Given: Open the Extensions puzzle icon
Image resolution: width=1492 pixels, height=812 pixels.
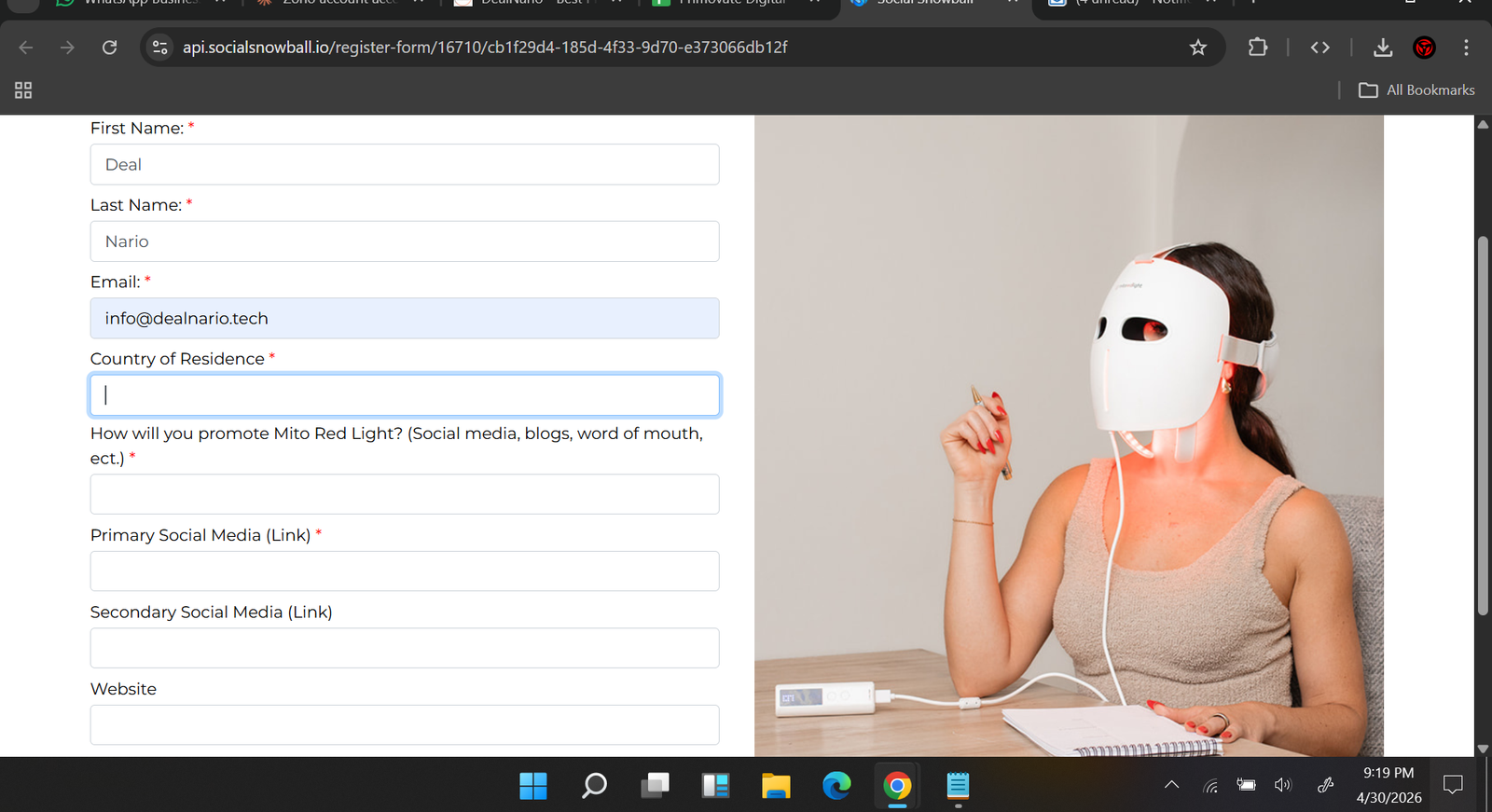Looking at the screenshot, I should [x=1258, y=47].
